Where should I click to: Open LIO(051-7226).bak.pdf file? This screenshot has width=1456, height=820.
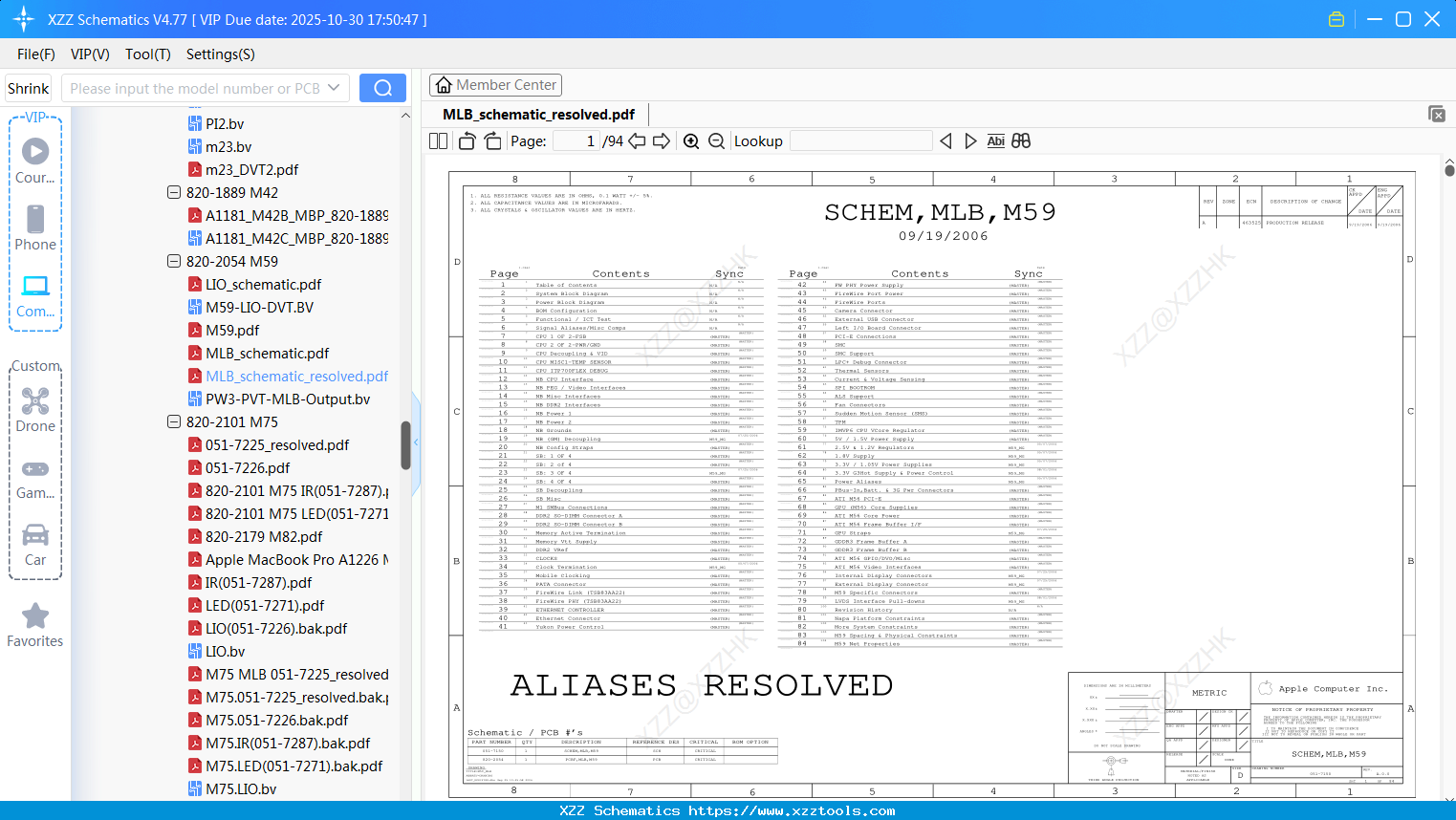276,628
